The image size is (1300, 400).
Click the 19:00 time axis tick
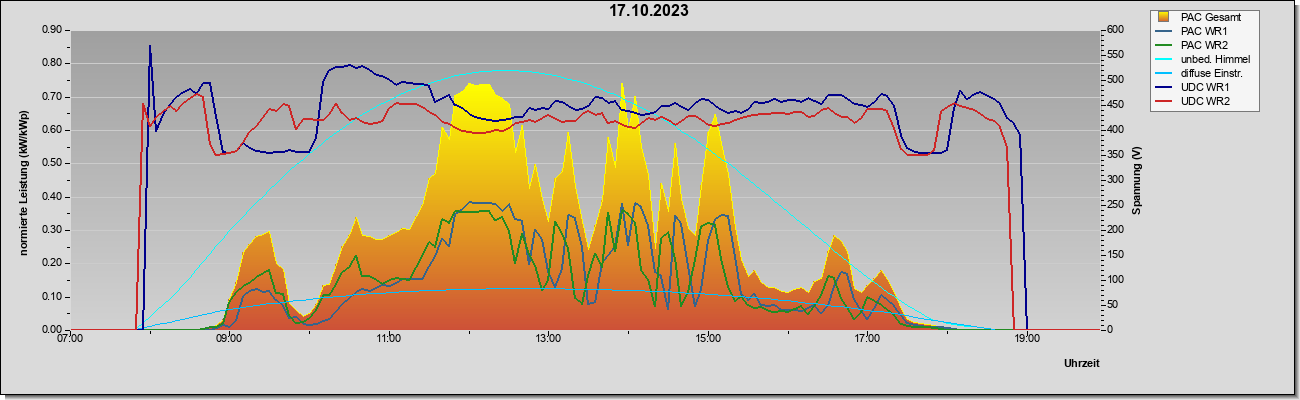pos(1027,338)
